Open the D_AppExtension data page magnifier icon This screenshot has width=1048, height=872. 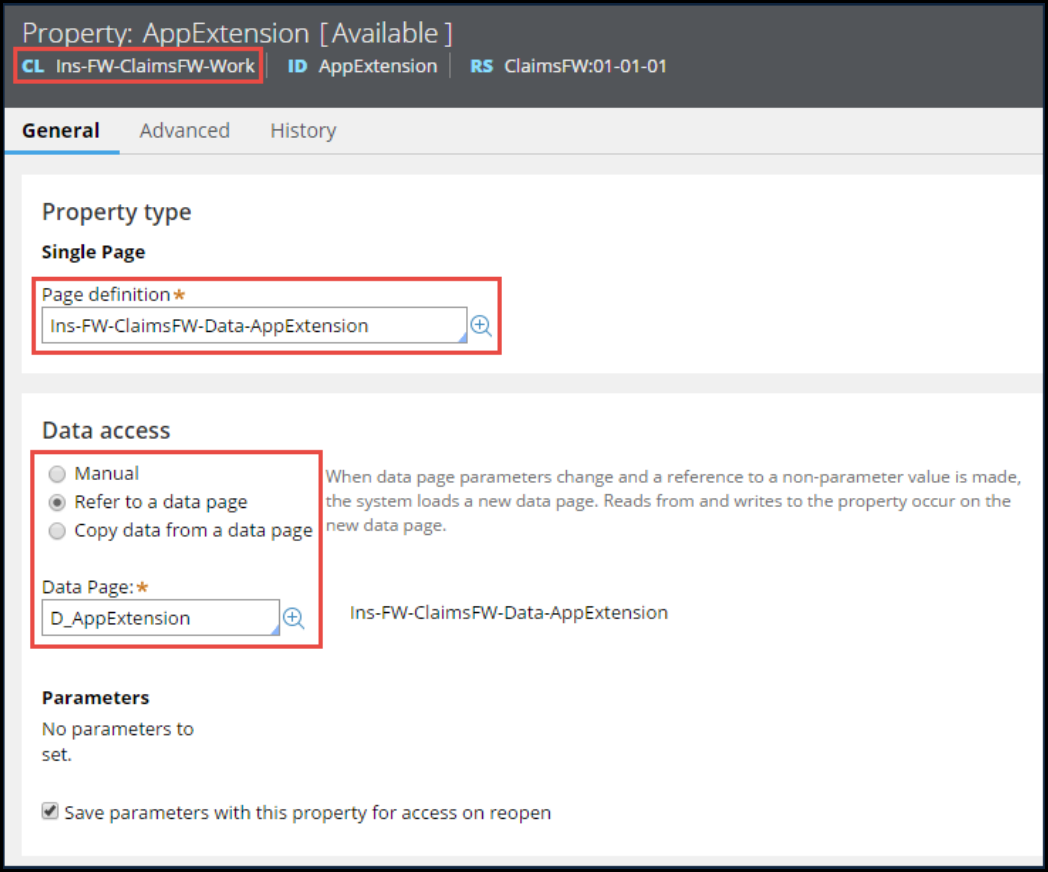point(293,618)
